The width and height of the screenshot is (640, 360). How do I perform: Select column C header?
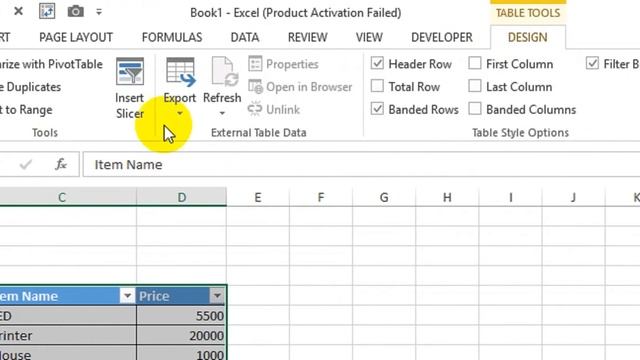[68, 197]
